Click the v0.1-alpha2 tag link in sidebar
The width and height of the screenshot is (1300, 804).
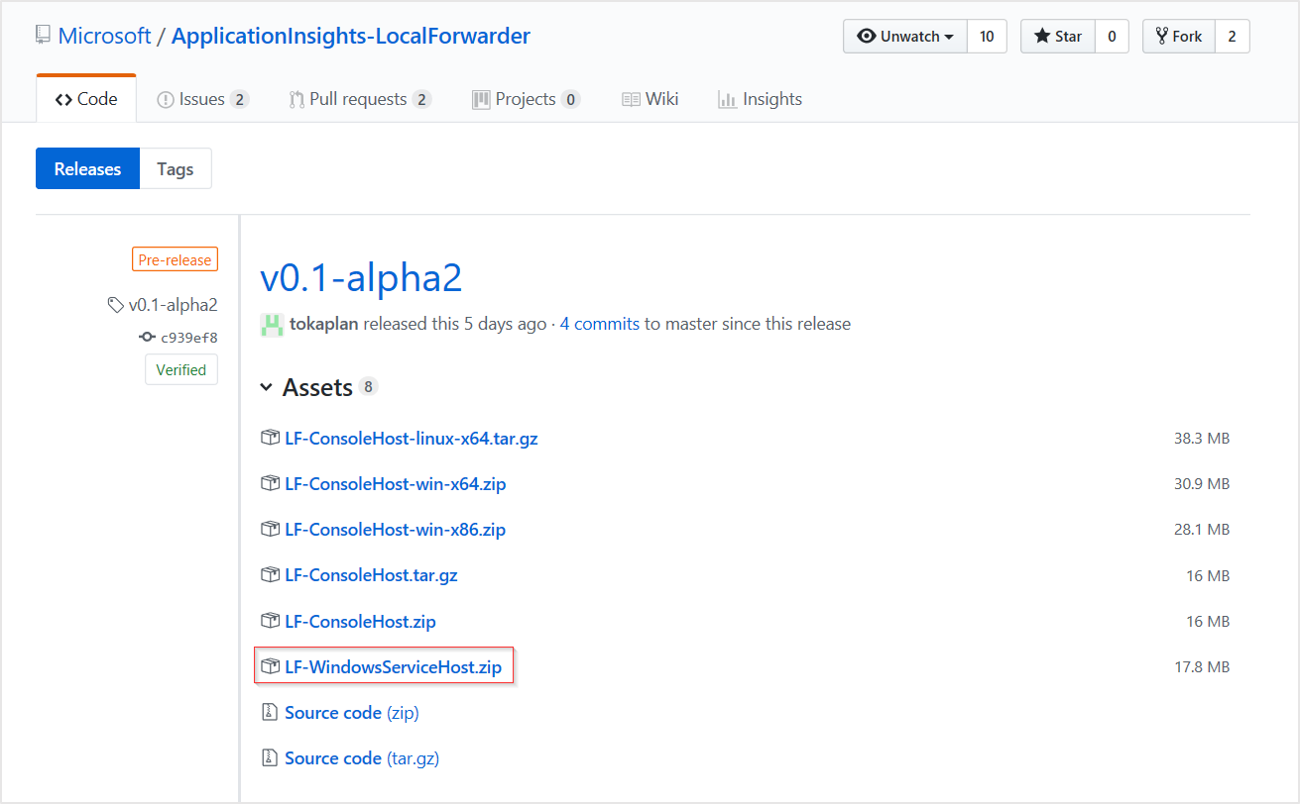[x=173, y=305]
